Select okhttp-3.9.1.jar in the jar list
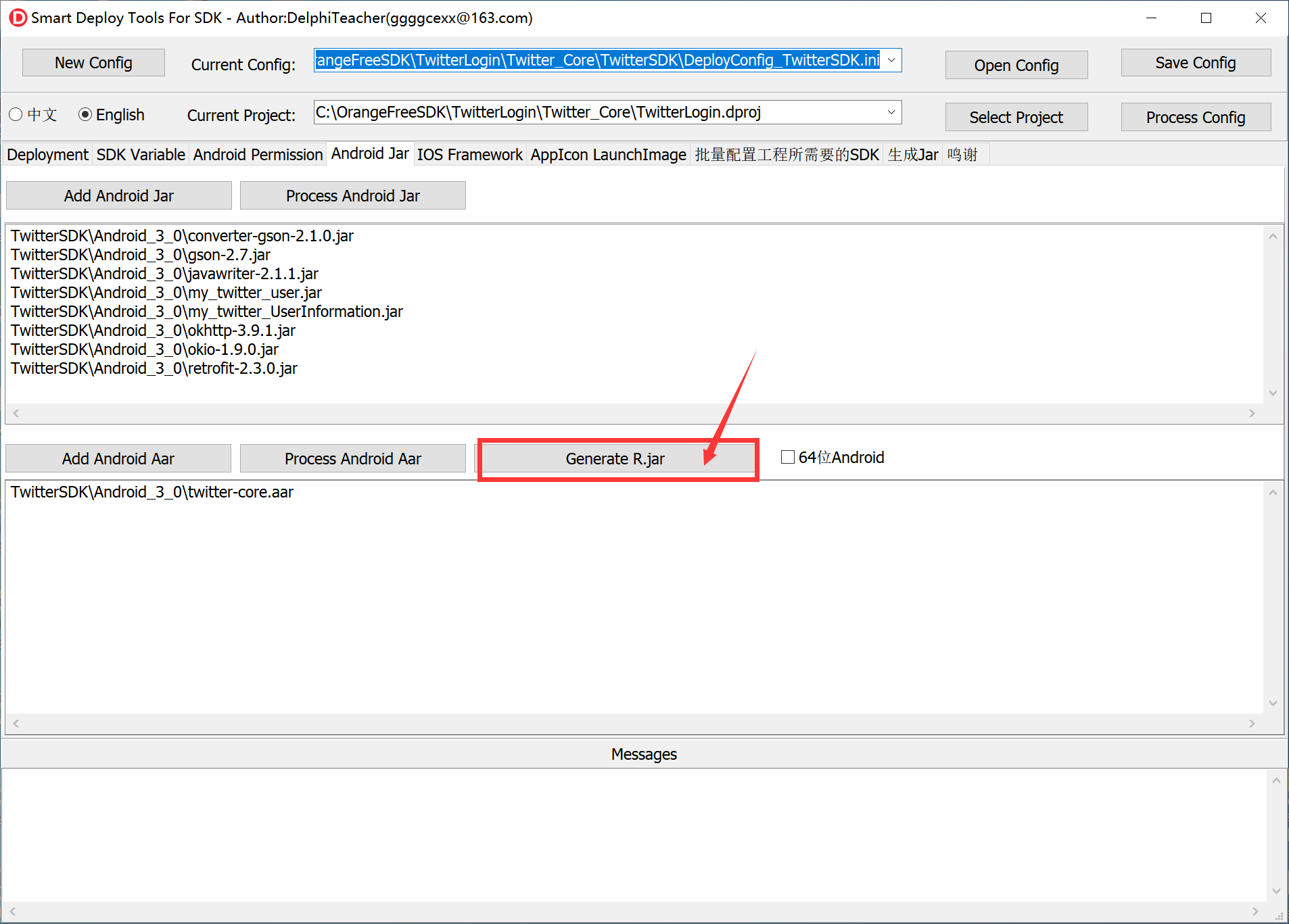1289x924 pixels. pyautogui.click(x=153, y=331)
